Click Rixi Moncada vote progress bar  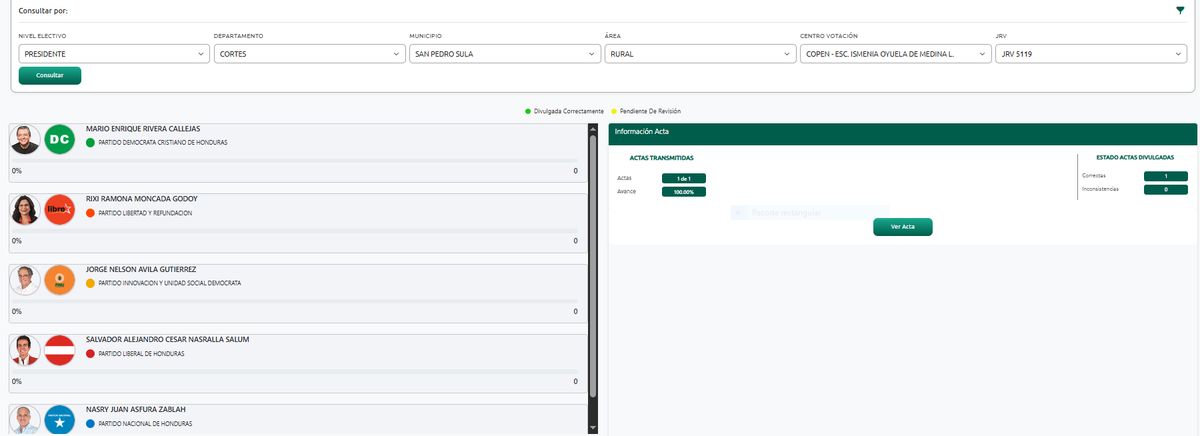tap(294, 230)
